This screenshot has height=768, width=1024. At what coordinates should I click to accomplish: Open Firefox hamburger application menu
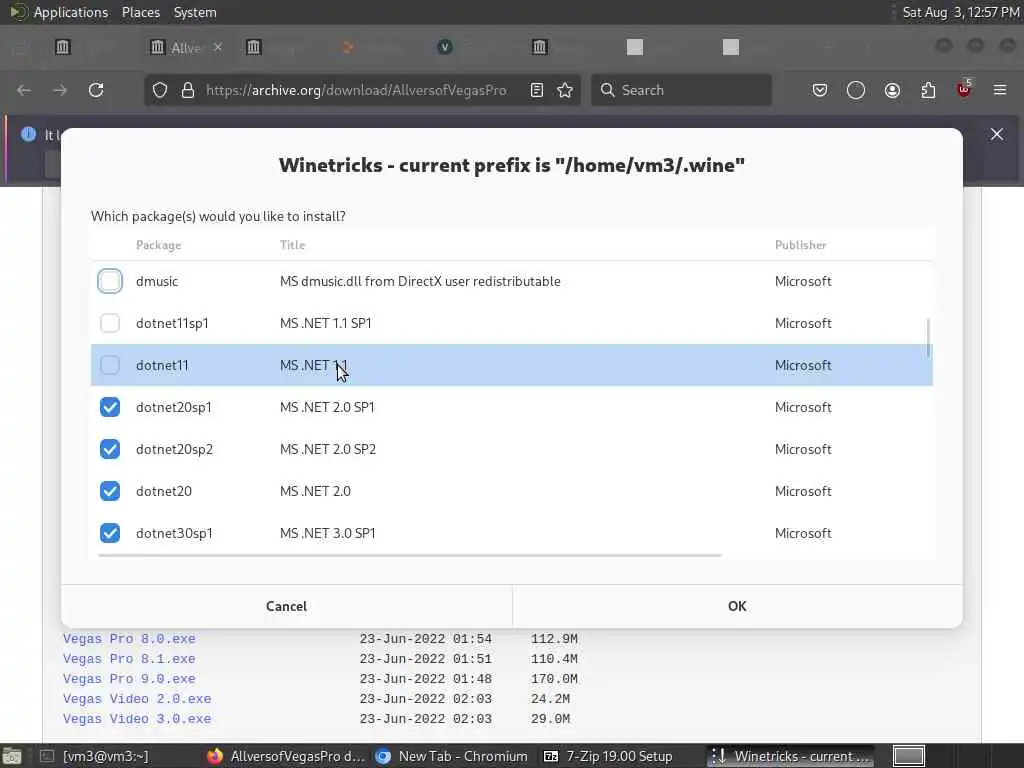pos(1000,90)
